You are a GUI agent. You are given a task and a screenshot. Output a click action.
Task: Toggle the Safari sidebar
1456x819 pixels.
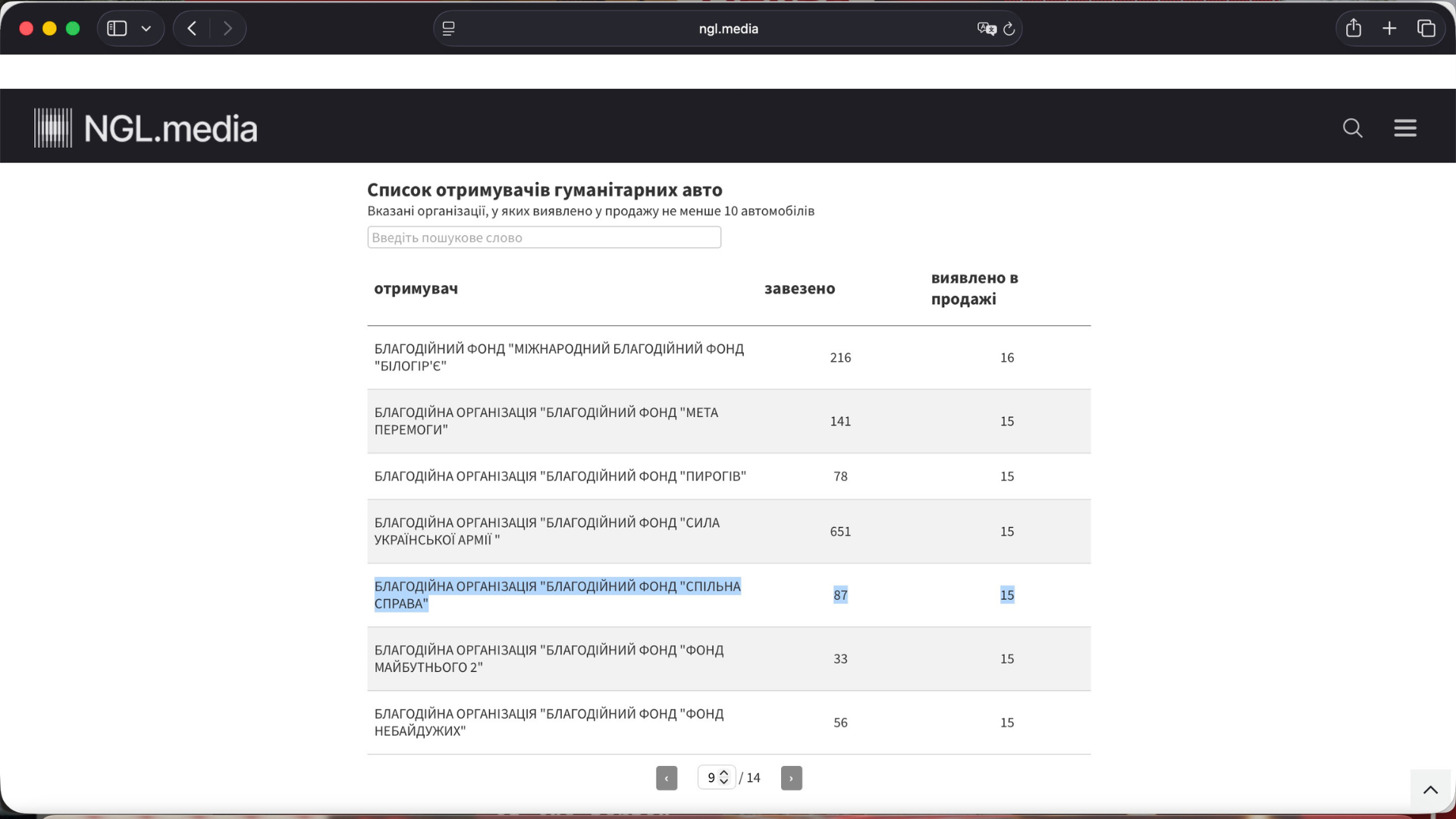pos(117,28)
